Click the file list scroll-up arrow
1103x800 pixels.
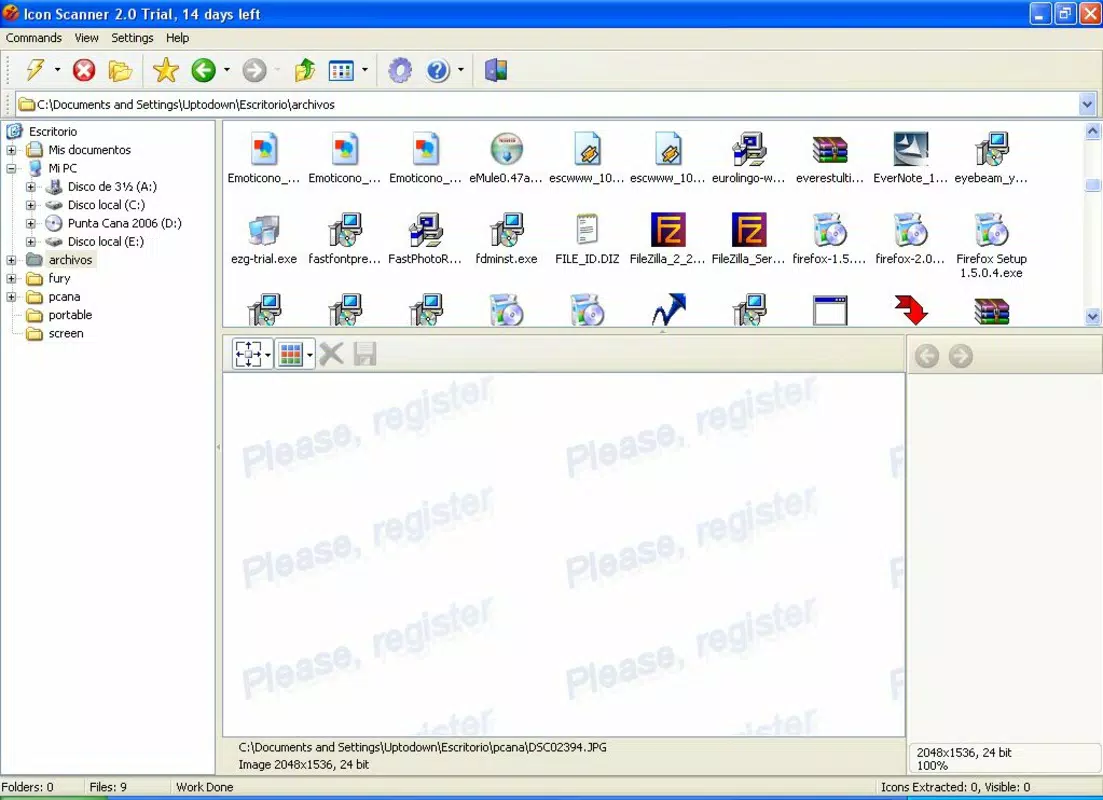coord(1092,131)
